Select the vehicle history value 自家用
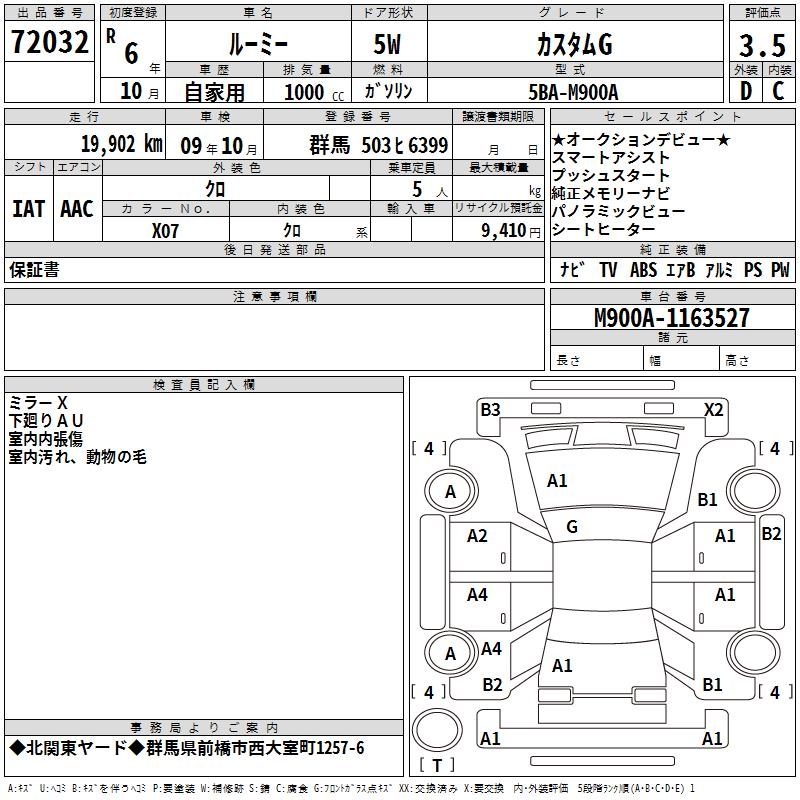Image resolution: width=800 pixels, height=800 pixels. point(214,92)
